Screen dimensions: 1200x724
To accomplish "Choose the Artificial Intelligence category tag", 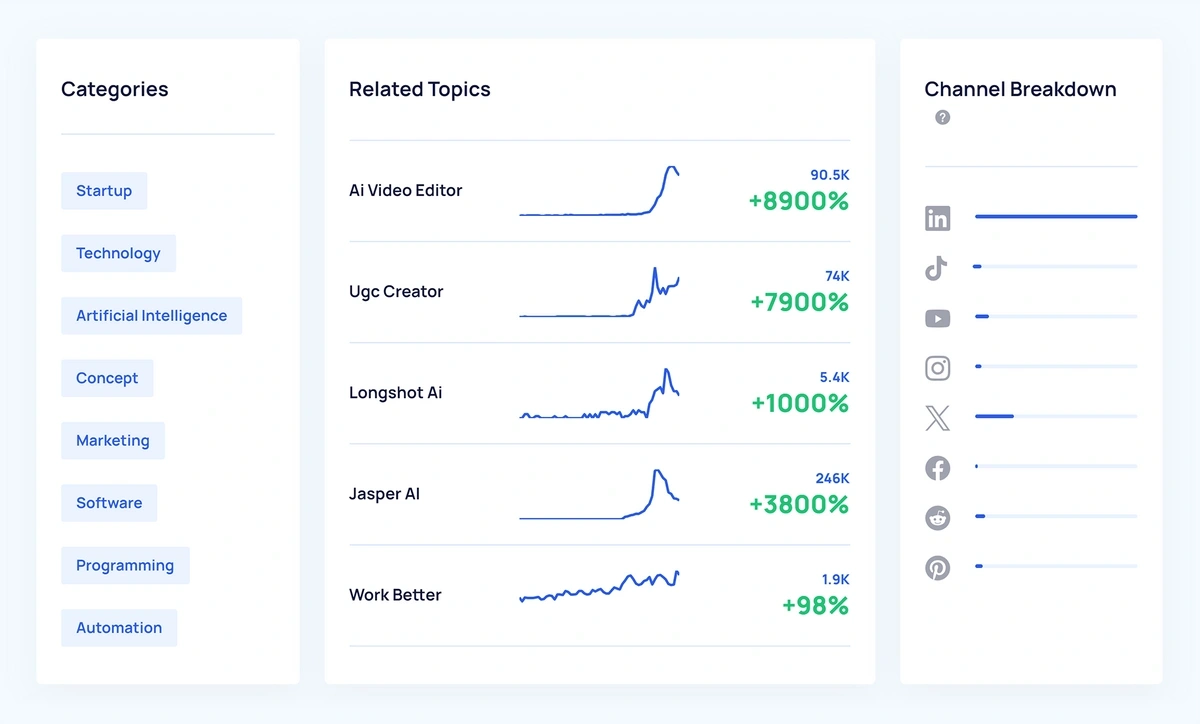I will (x=151, y=316).
